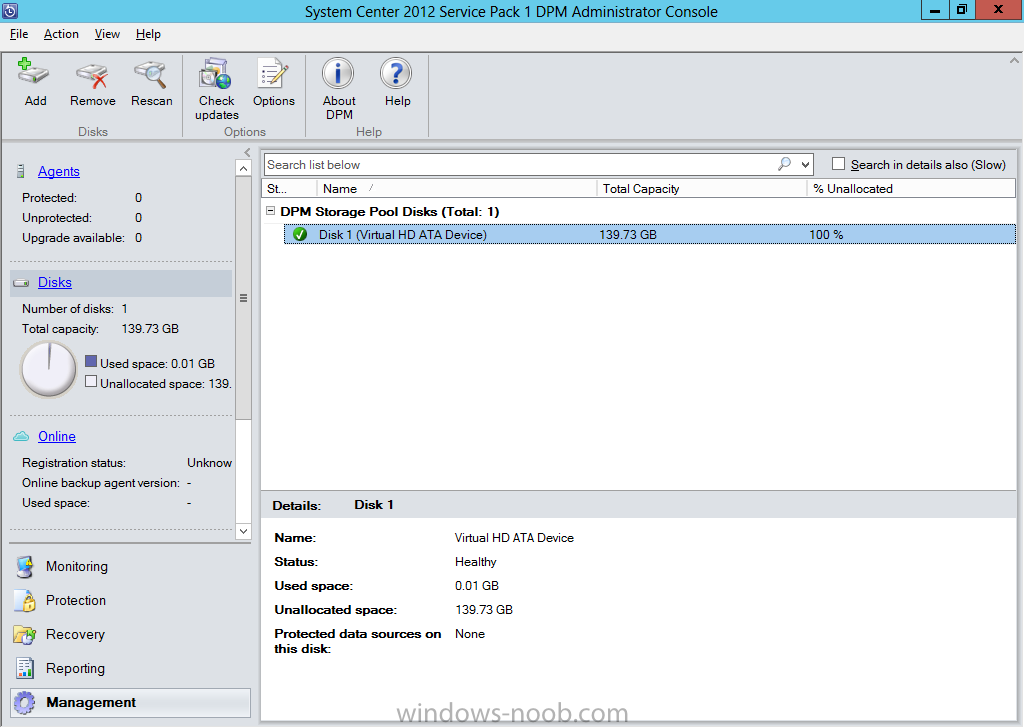The image size is (1024, 728).
Task: Open About DPM information icon
Action: (338, 73)
